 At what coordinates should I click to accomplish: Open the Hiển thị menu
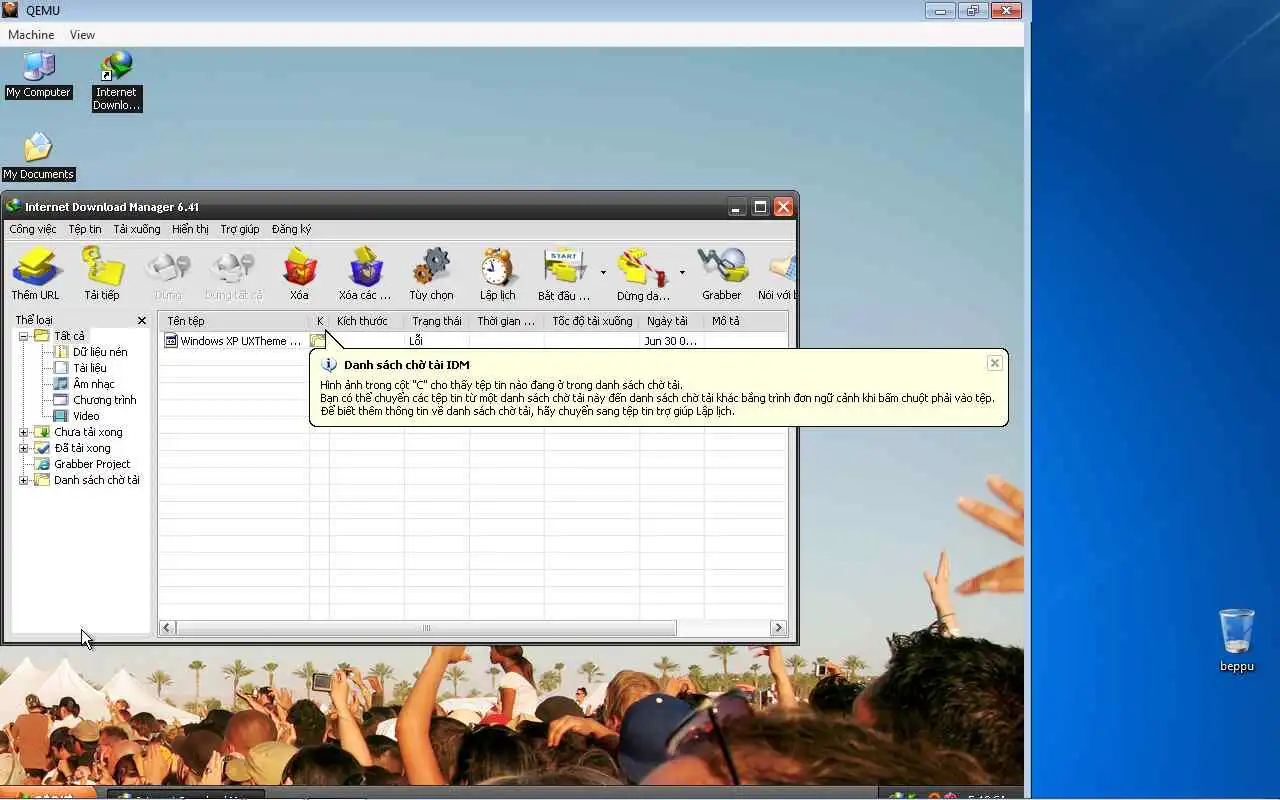[x=190, y=229]
